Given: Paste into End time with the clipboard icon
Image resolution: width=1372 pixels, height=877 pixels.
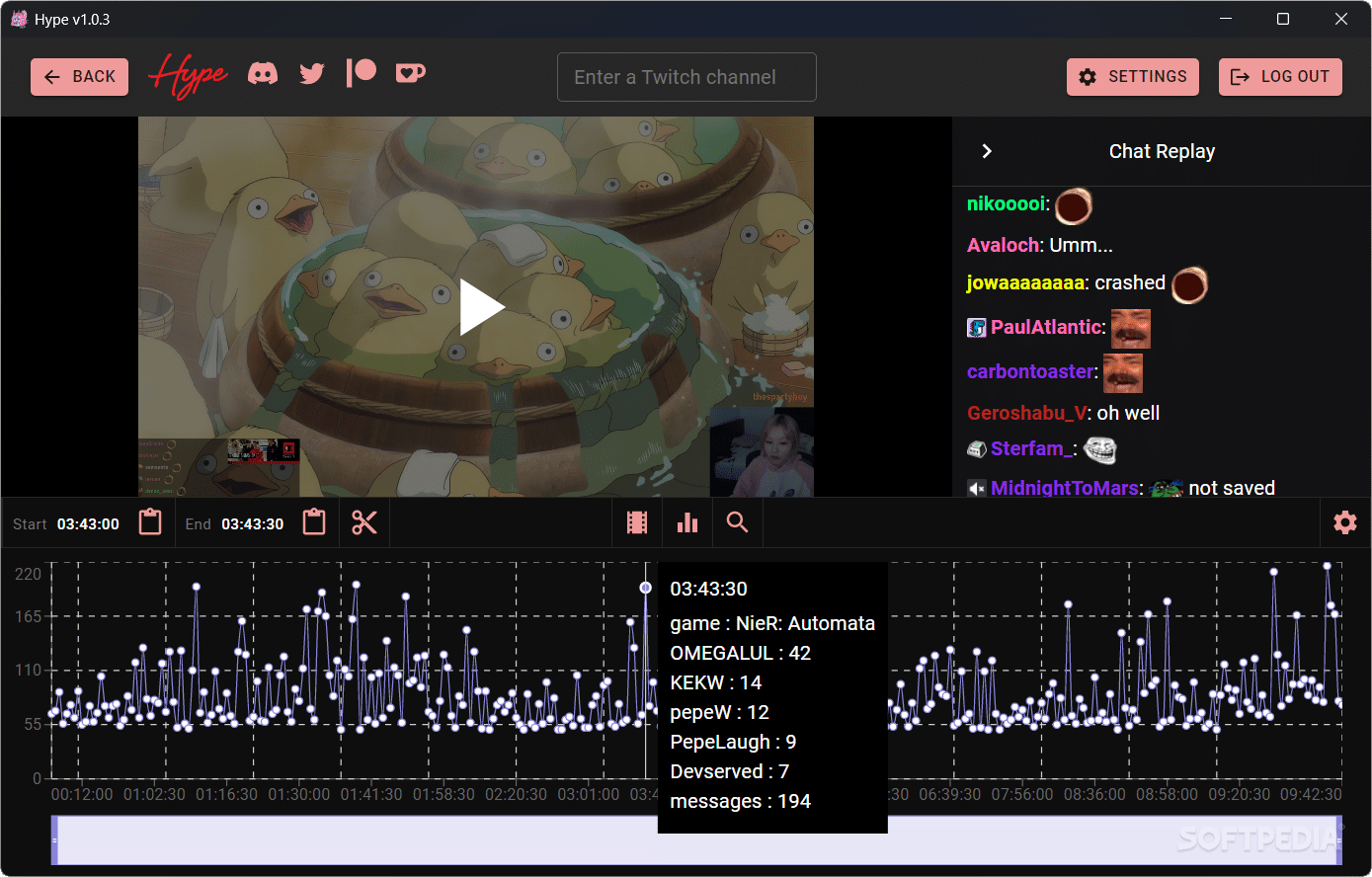Looking at the screenshot, I should [x=314, y=522].
